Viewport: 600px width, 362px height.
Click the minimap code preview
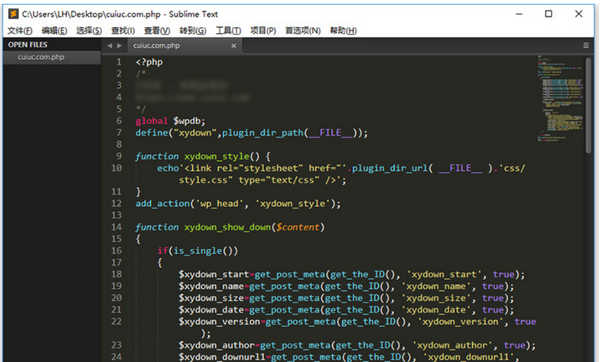pyautogui.click(x=561, y=99)
